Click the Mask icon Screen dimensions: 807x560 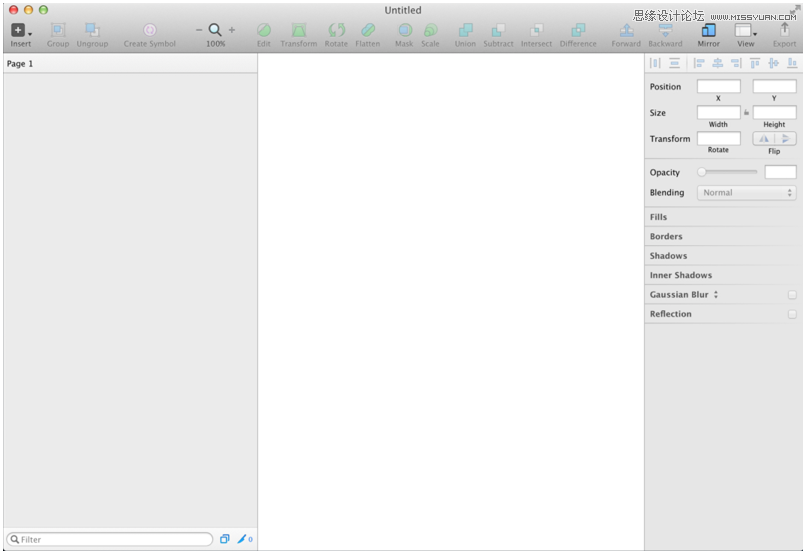pyautogui.click(x=405, y=30)
